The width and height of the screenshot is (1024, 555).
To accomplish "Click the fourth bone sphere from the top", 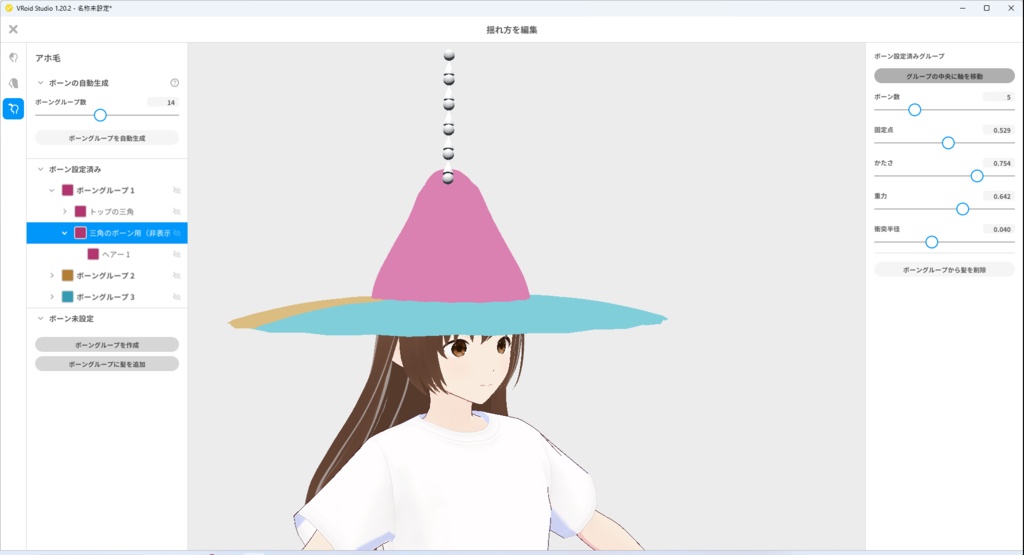I will [x=449, y=129].
